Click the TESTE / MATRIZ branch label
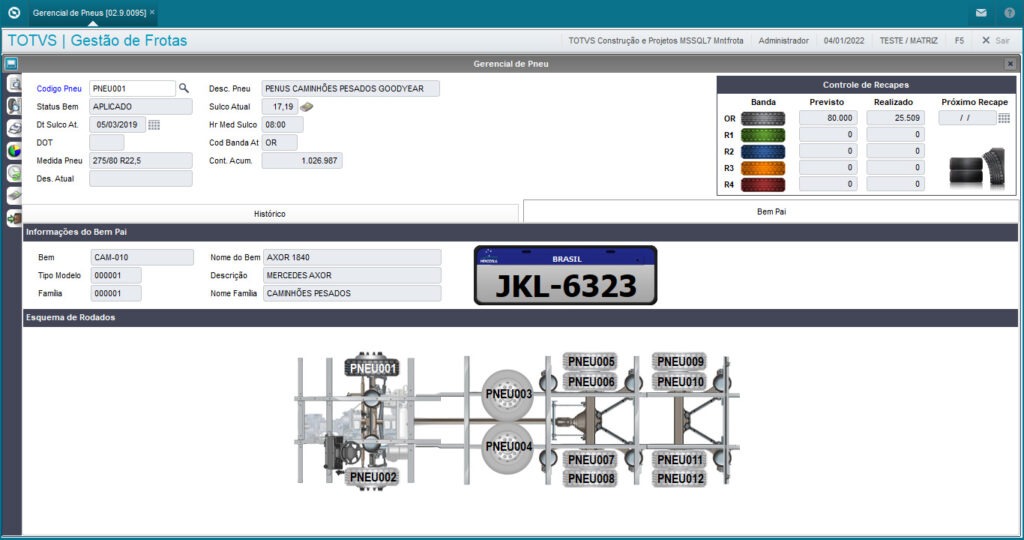Image resolution: width=1024 pixels, height=540 pixels. pos(908,40)
